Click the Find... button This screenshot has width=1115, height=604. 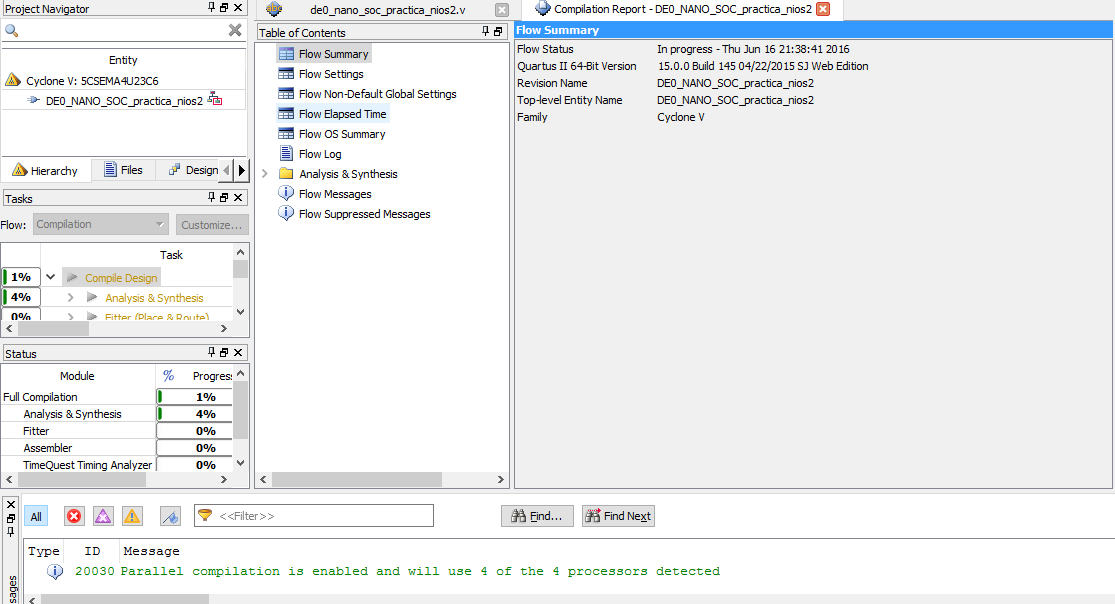point(537,516)
